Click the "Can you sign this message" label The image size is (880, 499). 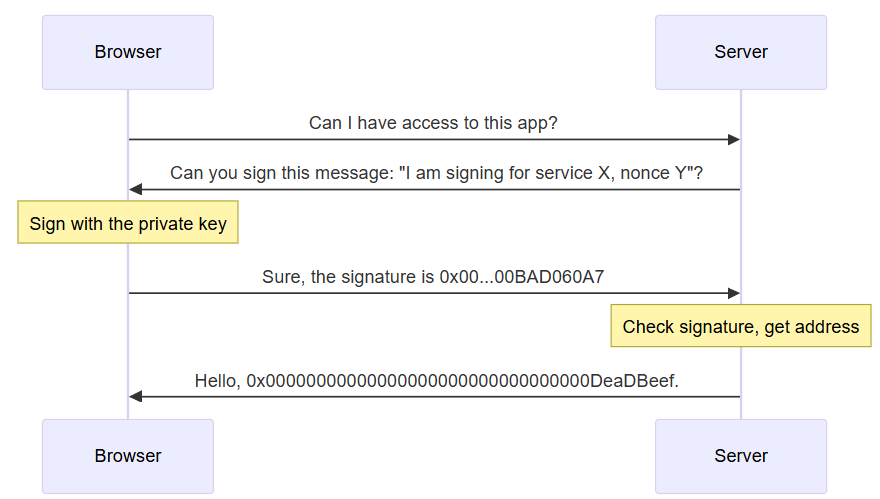436,173
